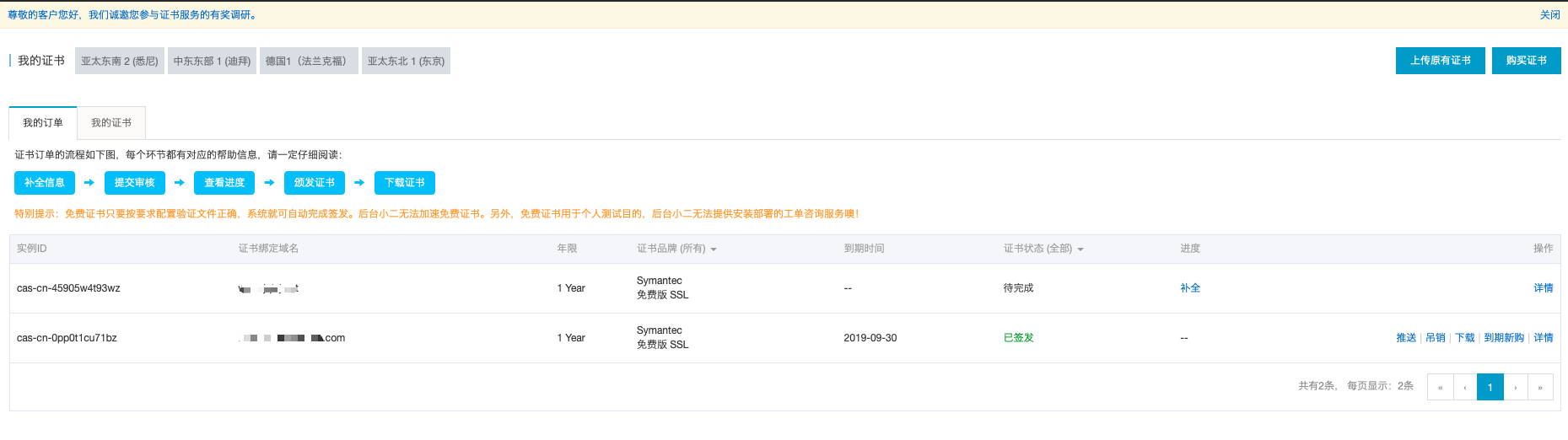Click the 操作 column header
This screenshot has width=1568, height=440.
pyautogui.click(x=1544, y=249)
